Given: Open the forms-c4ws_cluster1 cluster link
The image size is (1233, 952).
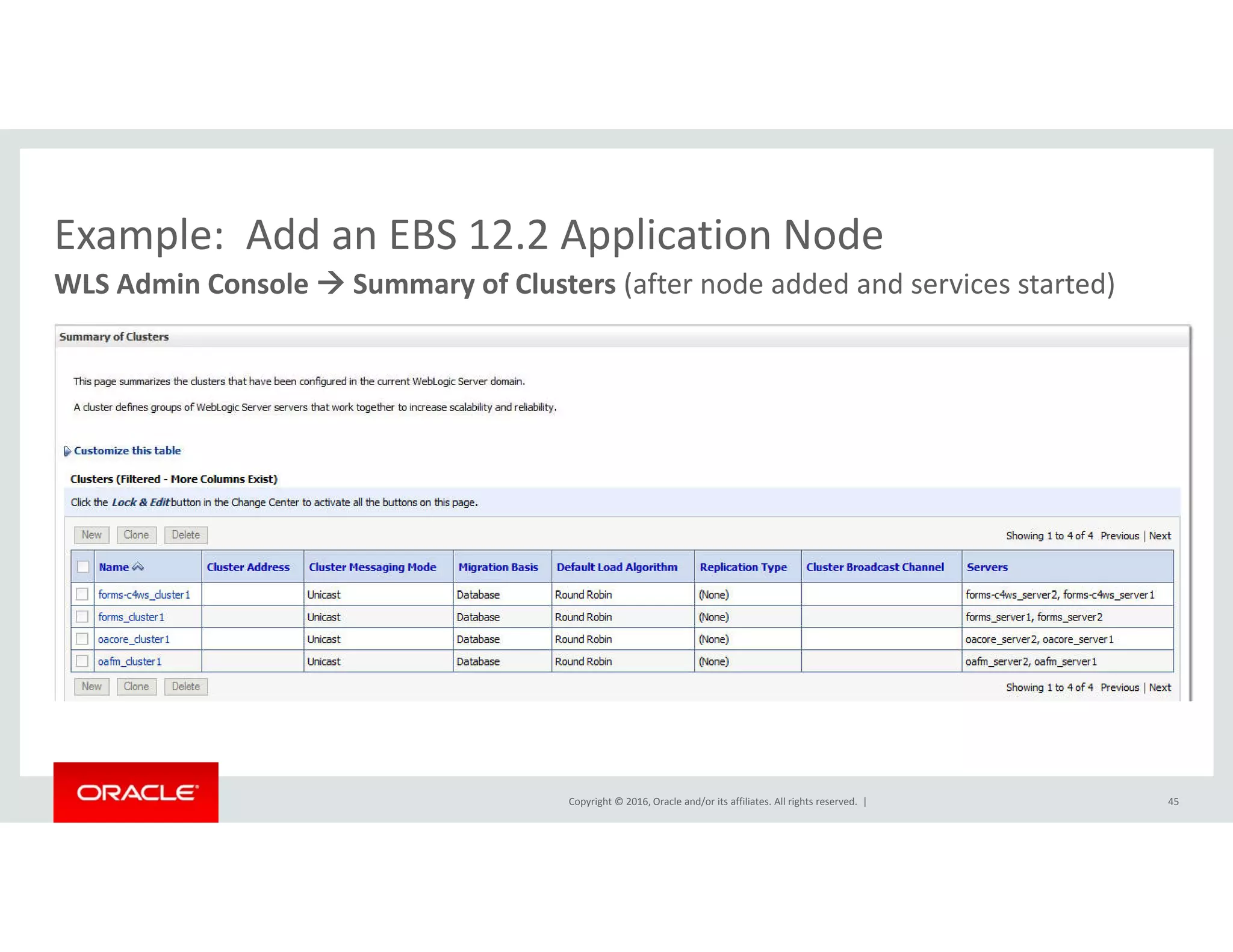Looking at the screenshot, I should click(144, 595).
